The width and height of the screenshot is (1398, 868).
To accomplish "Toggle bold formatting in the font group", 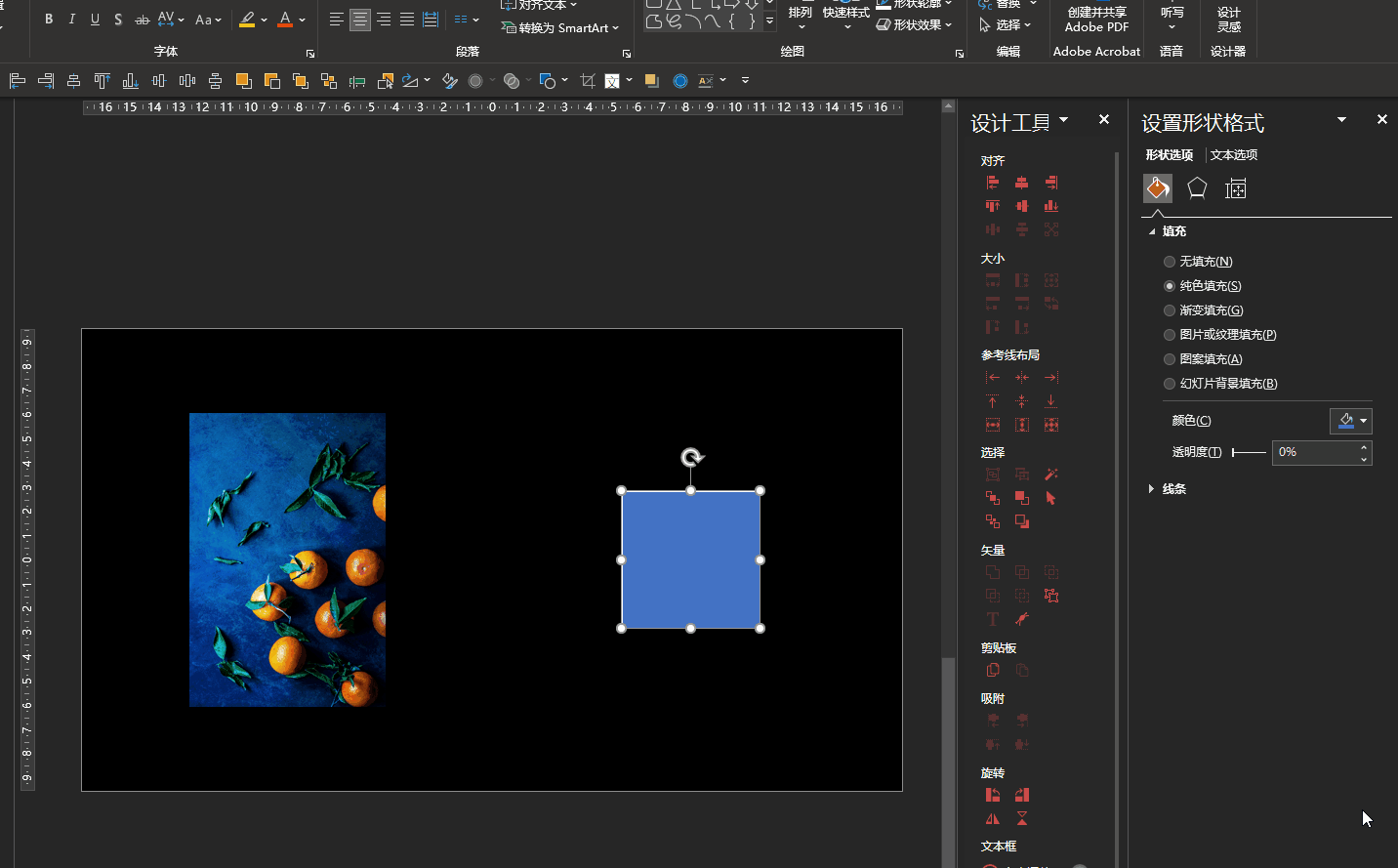I will pos(49,20).
